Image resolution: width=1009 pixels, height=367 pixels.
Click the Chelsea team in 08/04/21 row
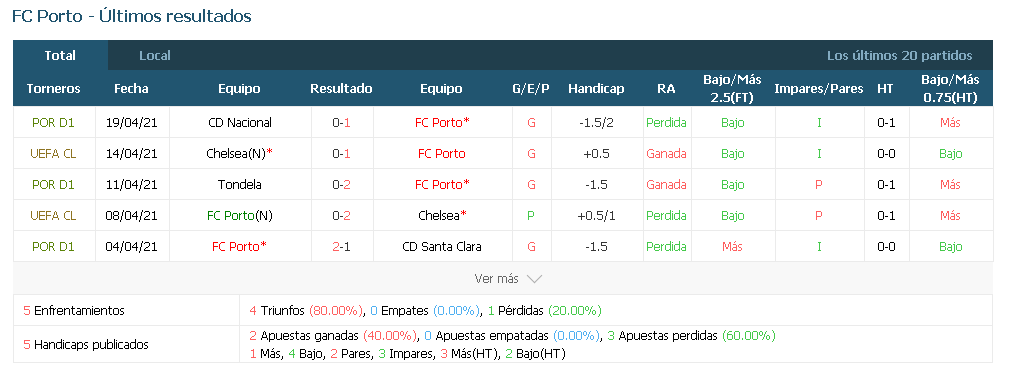click(x=442, y=215)
